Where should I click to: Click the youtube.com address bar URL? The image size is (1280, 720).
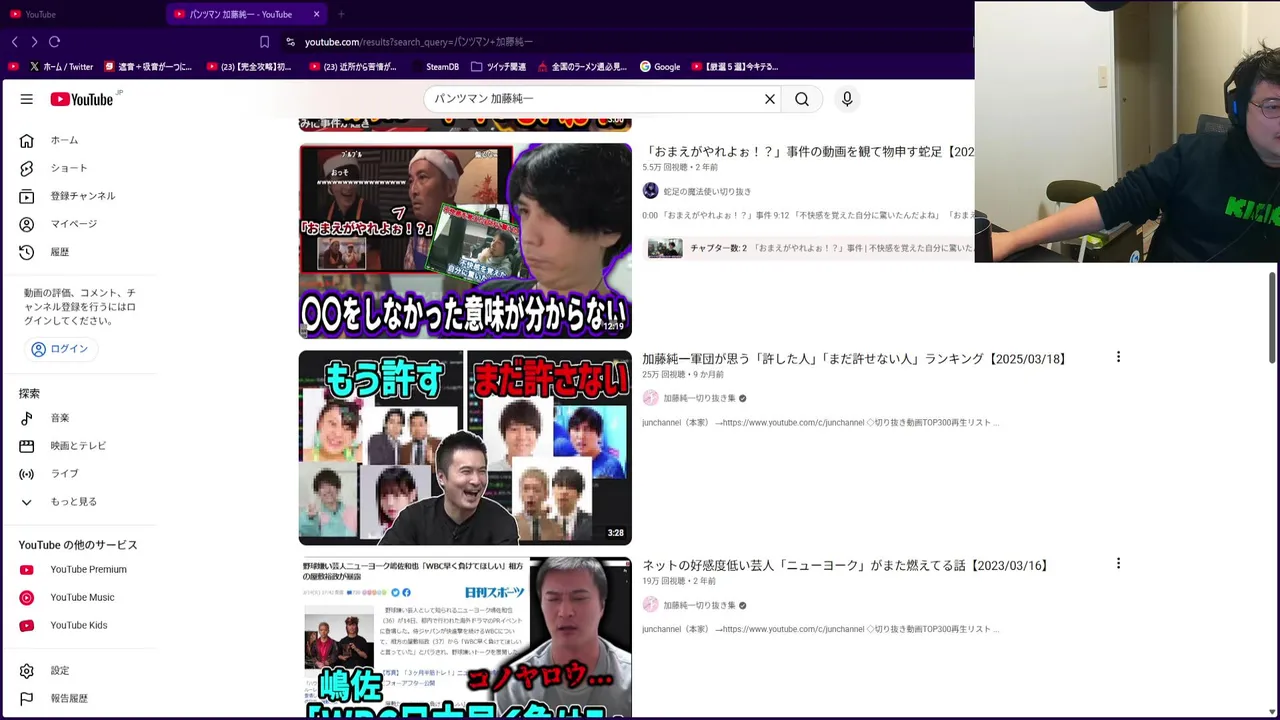click(x=419, y=42)
